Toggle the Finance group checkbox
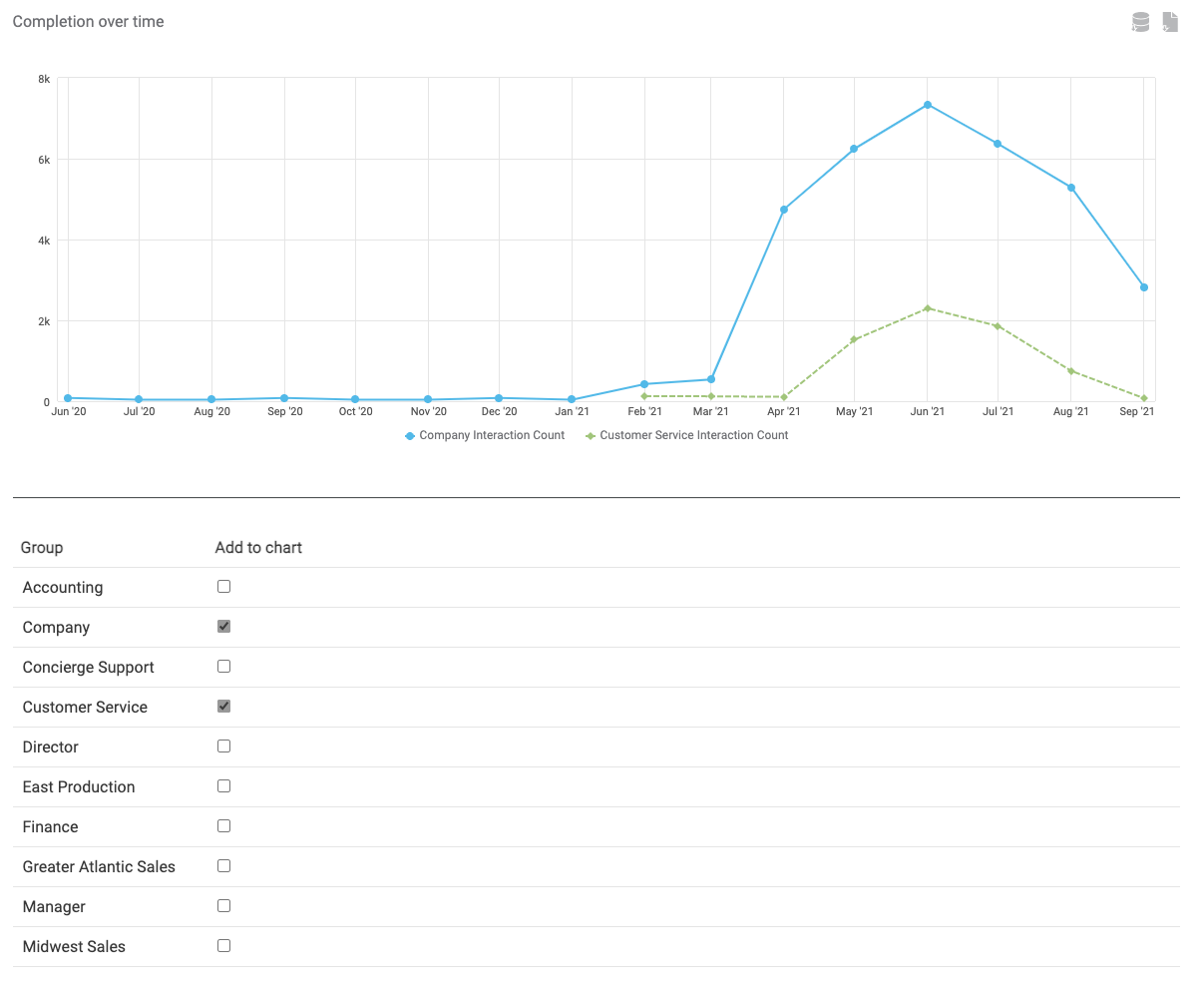This screenshot has height=995, width=1204. 223,826
